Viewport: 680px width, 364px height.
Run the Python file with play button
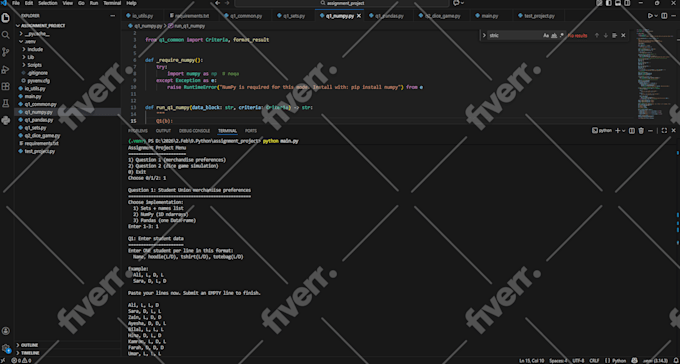pyautogui.click(x=650, y=16)
